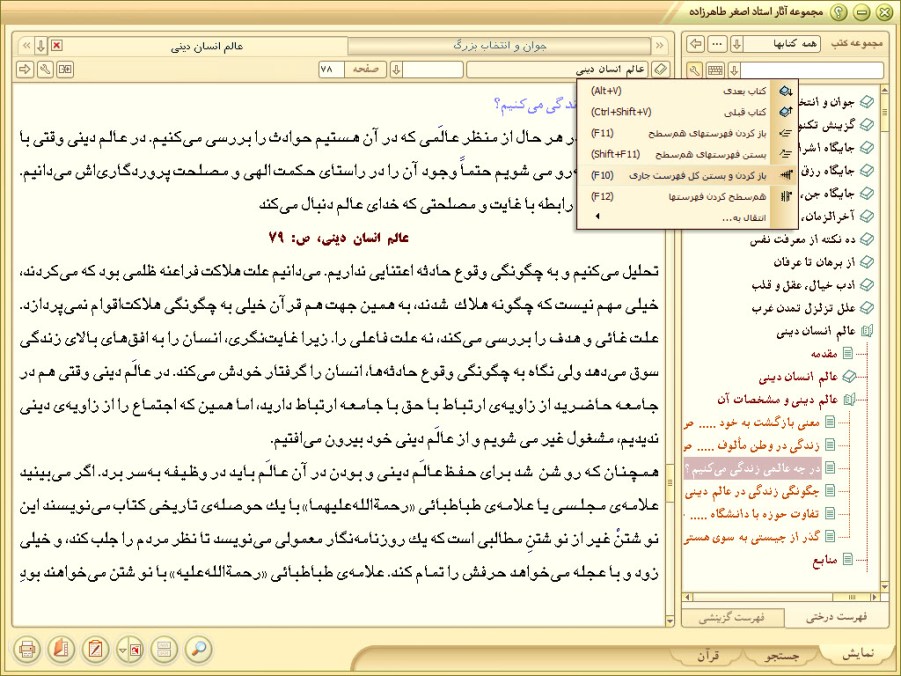Click the tree panel scroll-up arrow
This screenshot has height=676, width=901.
[884, 90]
